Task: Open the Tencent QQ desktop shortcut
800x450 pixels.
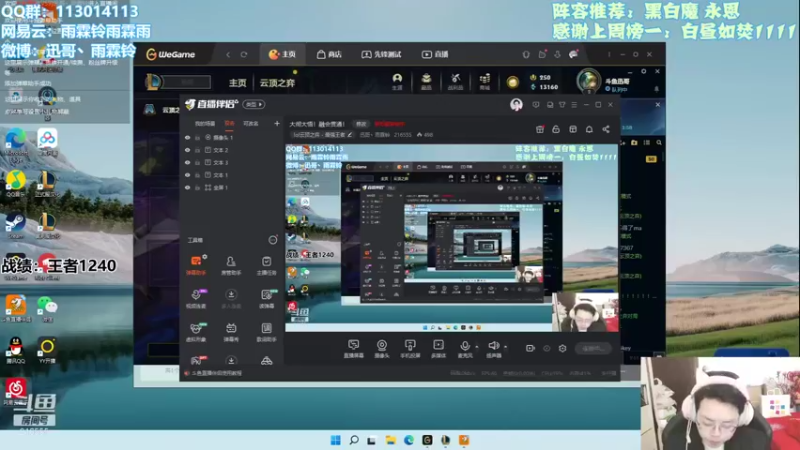Action: point(15,350)
